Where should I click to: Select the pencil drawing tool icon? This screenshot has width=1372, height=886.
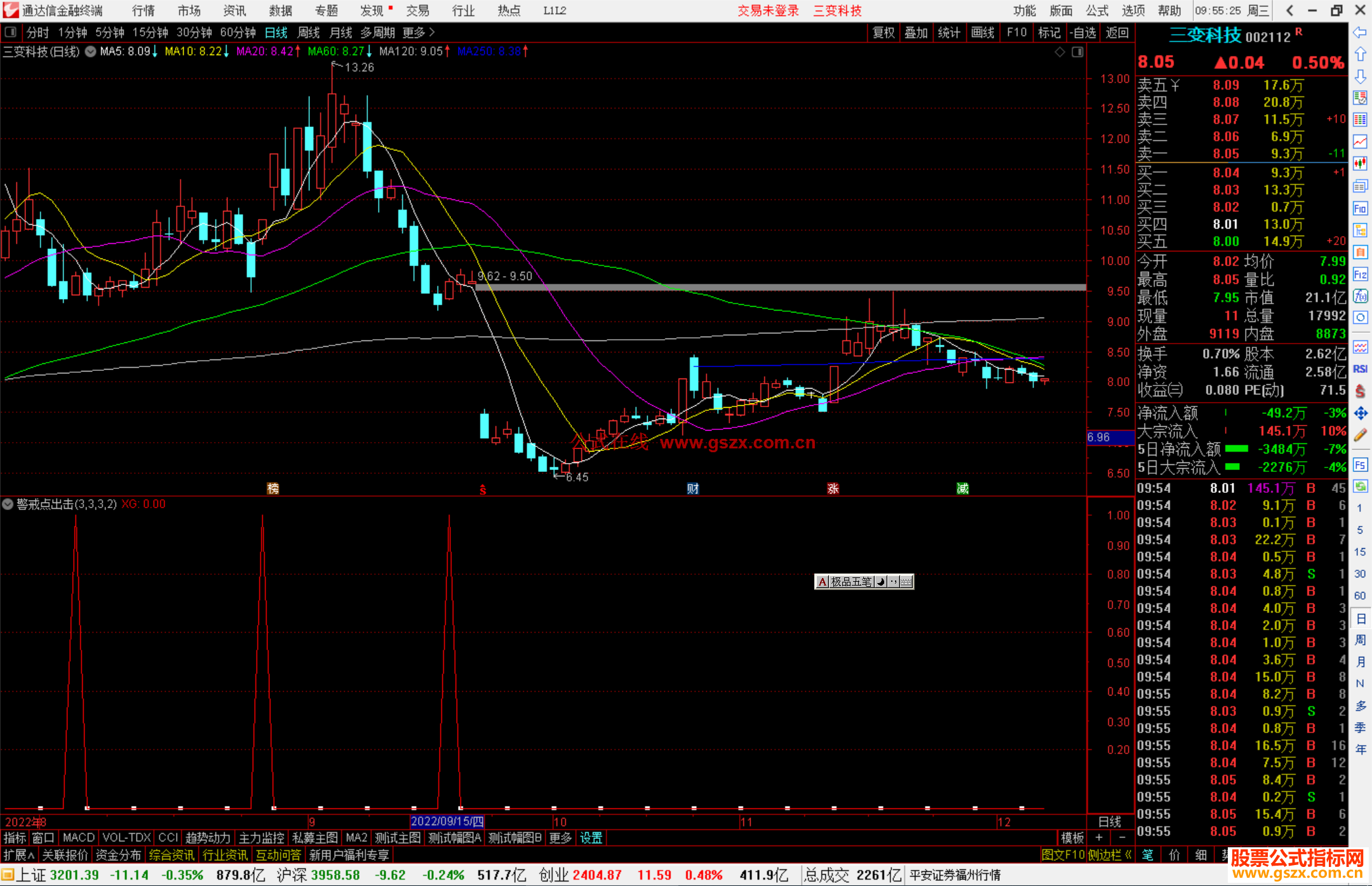[1360, 435]
